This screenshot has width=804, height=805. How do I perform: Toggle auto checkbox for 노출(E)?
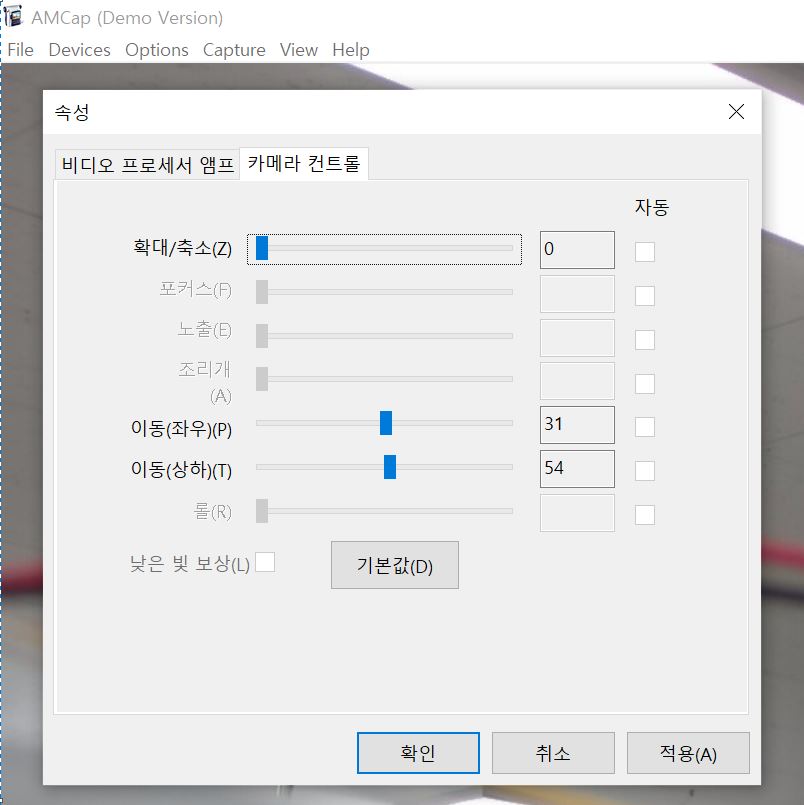click(645, 340)
